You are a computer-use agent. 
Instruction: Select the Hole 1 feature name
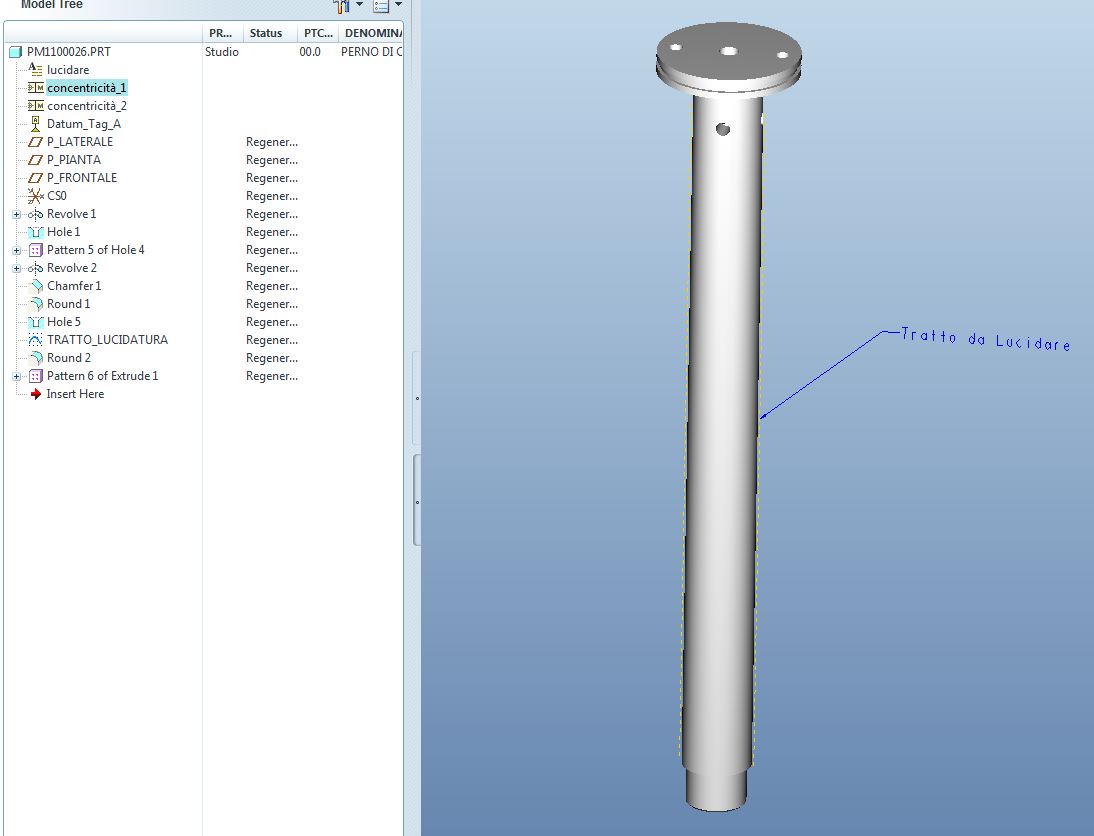(63, 232)
